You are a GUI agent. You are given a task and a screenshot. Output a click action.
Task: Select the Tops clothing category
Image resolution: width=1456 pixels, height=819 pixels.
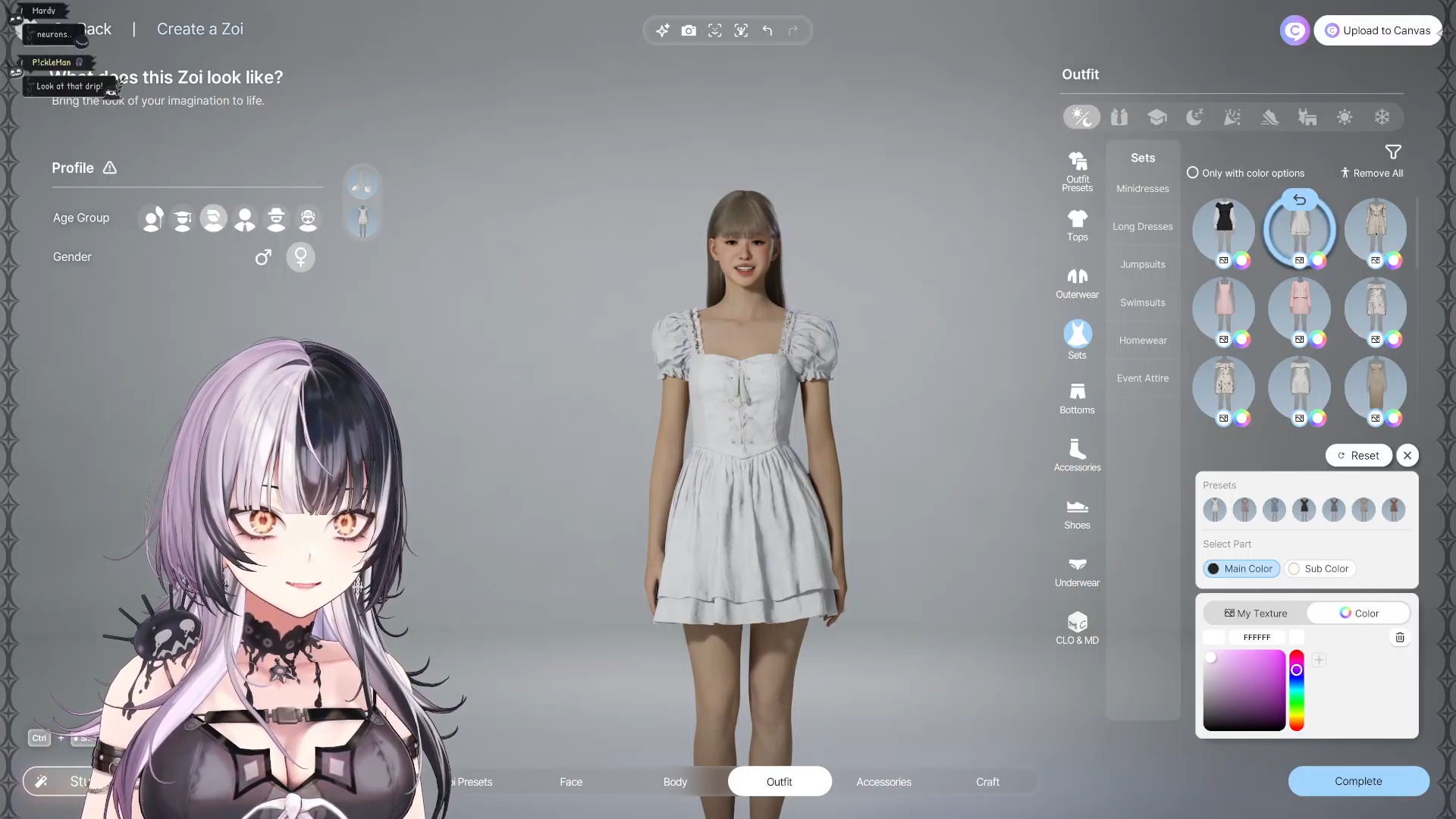click(1077, 225)
